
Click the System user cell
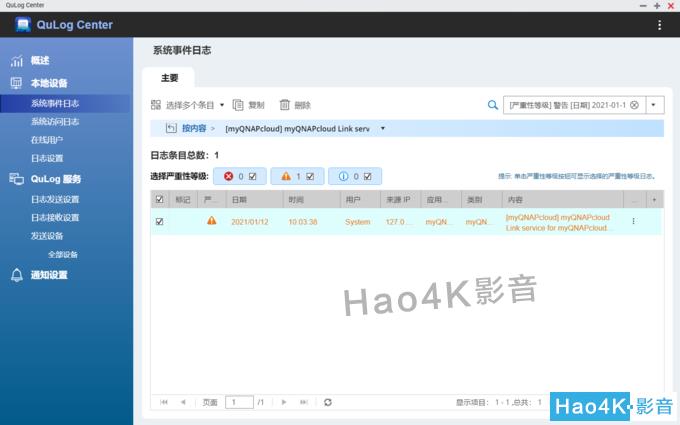coord(358,222)
